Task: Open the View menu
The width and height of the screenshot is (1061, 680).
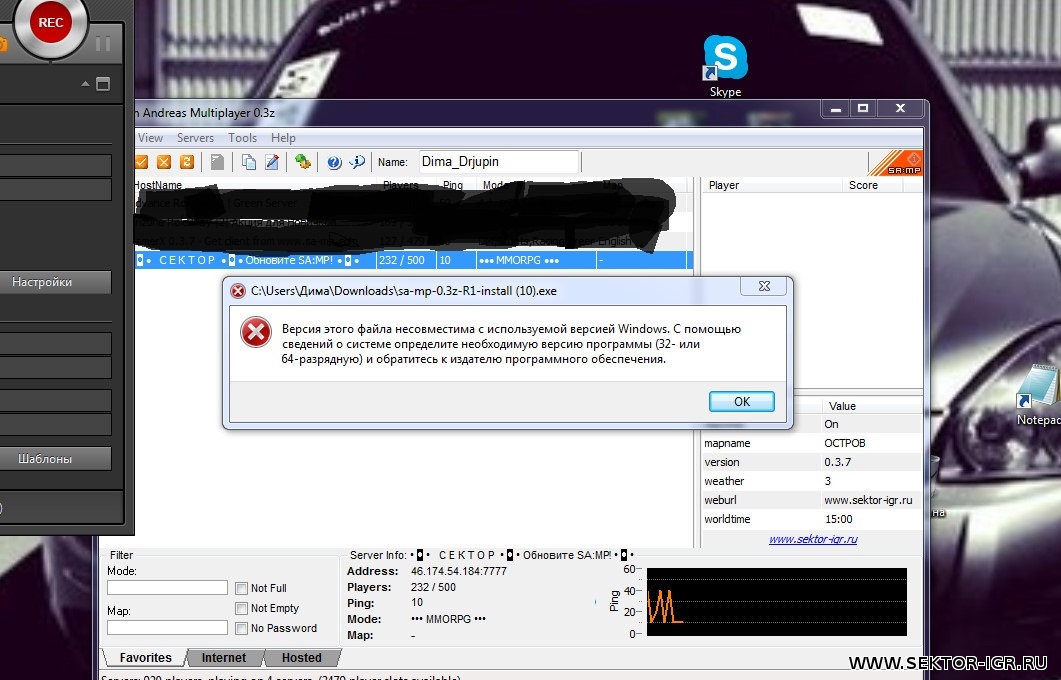Action: coord(150,137)
